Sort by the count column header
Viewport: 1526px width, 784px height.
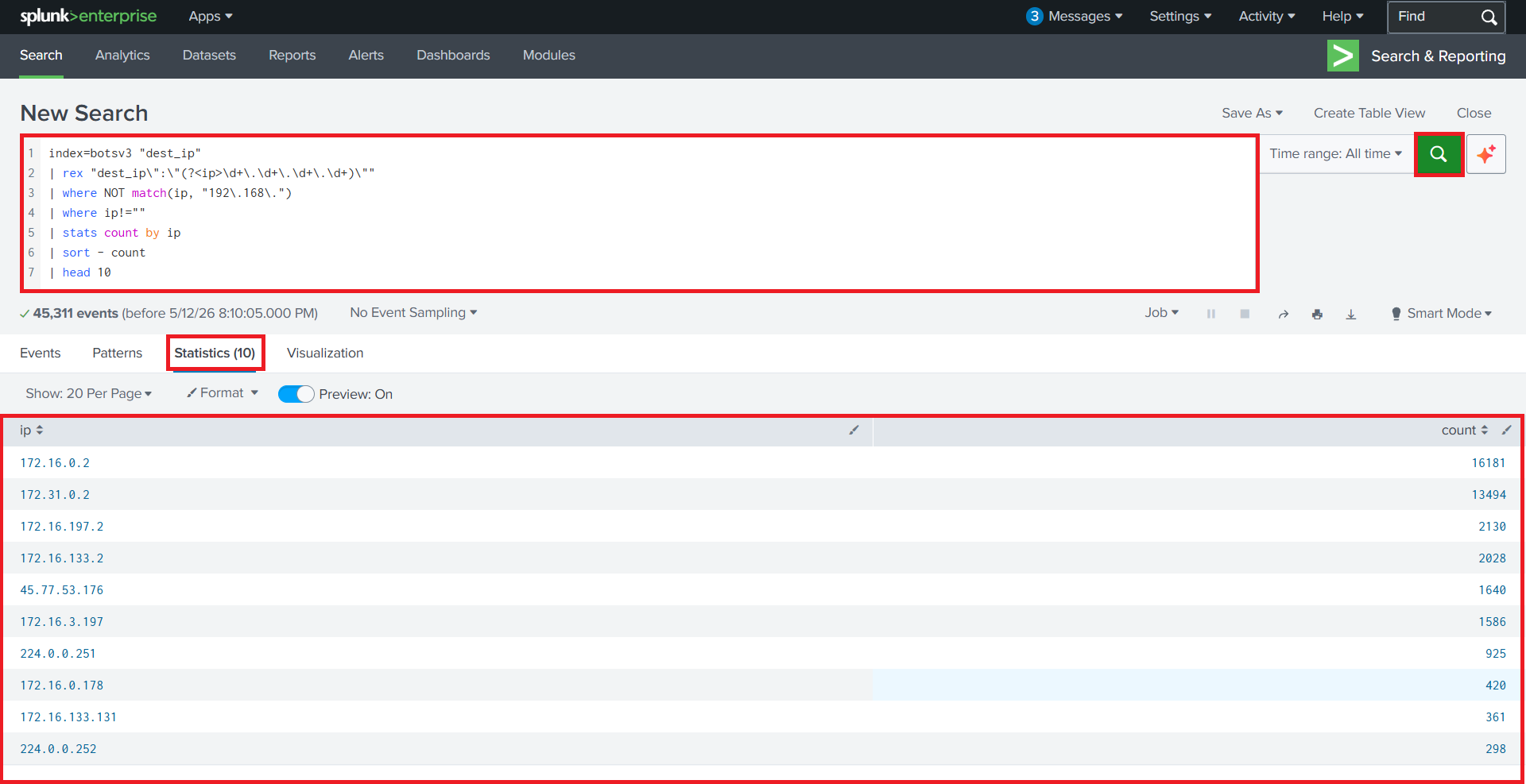tap(1464, 430)
